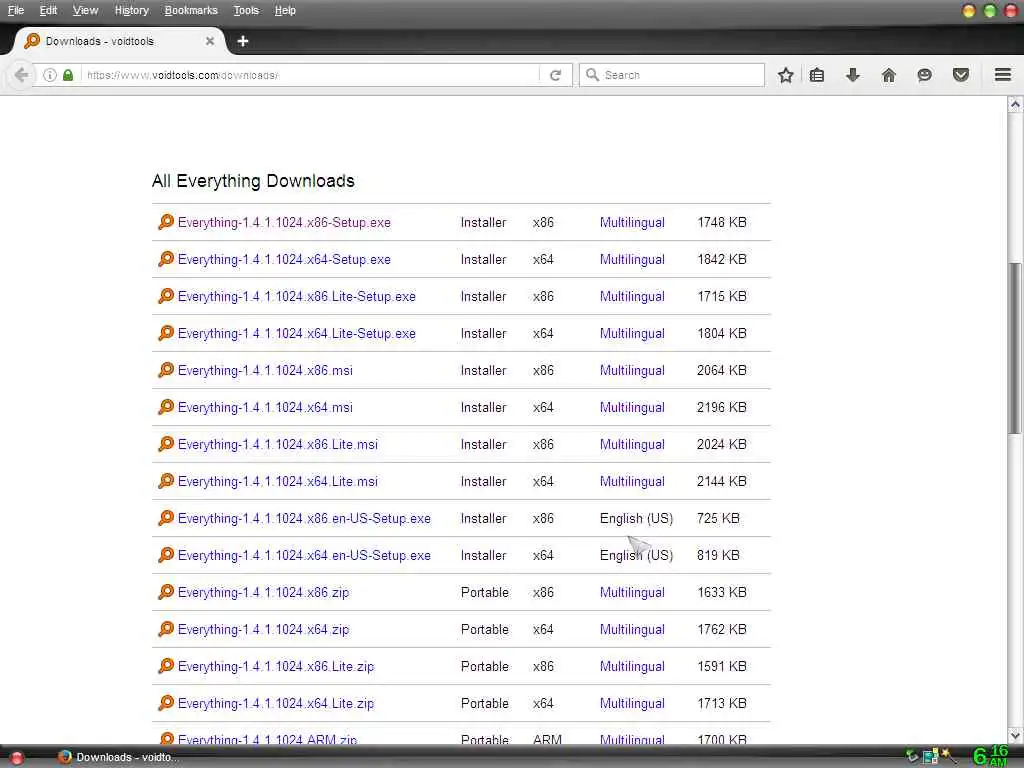
Task: Select the Downloads - voidtools tab
Action: [x=118, y=41]
